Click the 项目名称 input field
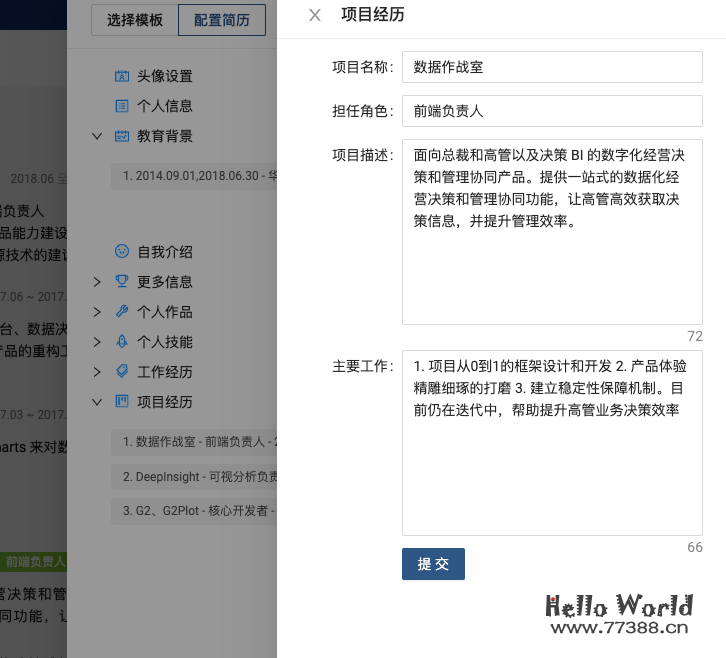 pyautogui.click(x=552, y=67)
